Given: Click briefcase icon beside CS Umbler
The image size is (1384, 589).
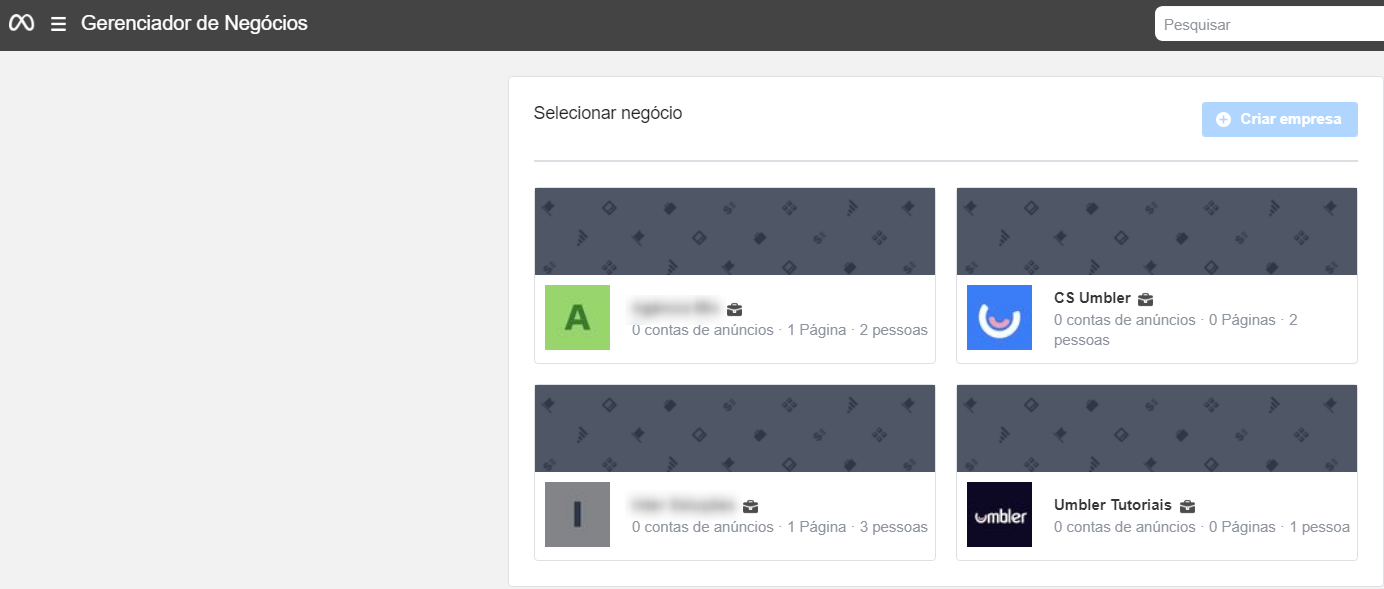Looking at the screenshot, I should pyautogui.click(x=1146, y=299).
